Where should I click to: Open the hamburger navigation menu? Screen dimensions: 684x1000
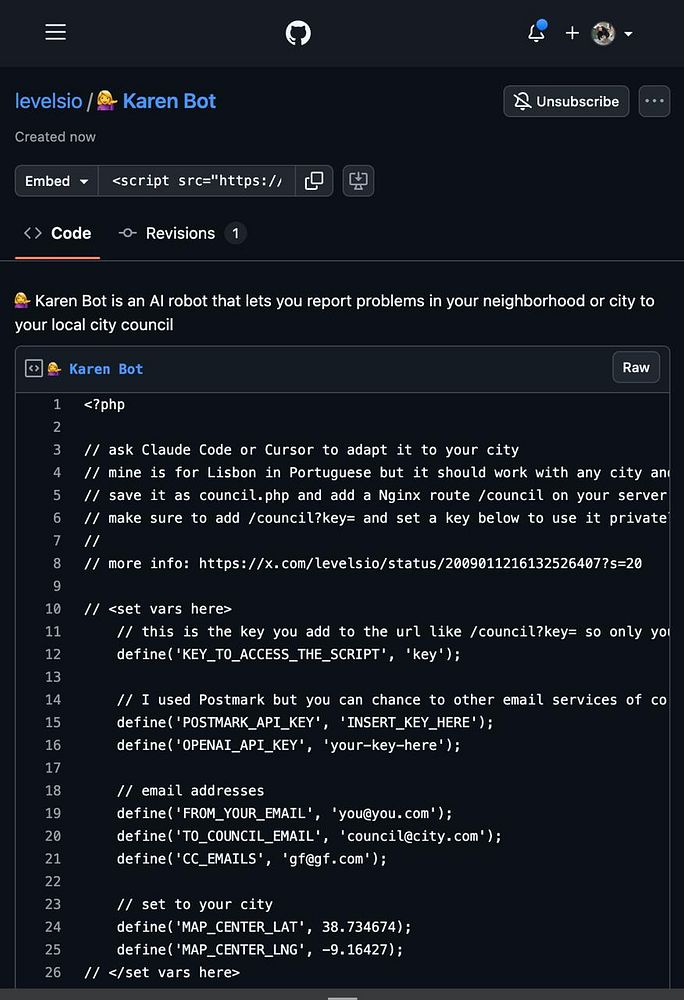click(56, 32)
